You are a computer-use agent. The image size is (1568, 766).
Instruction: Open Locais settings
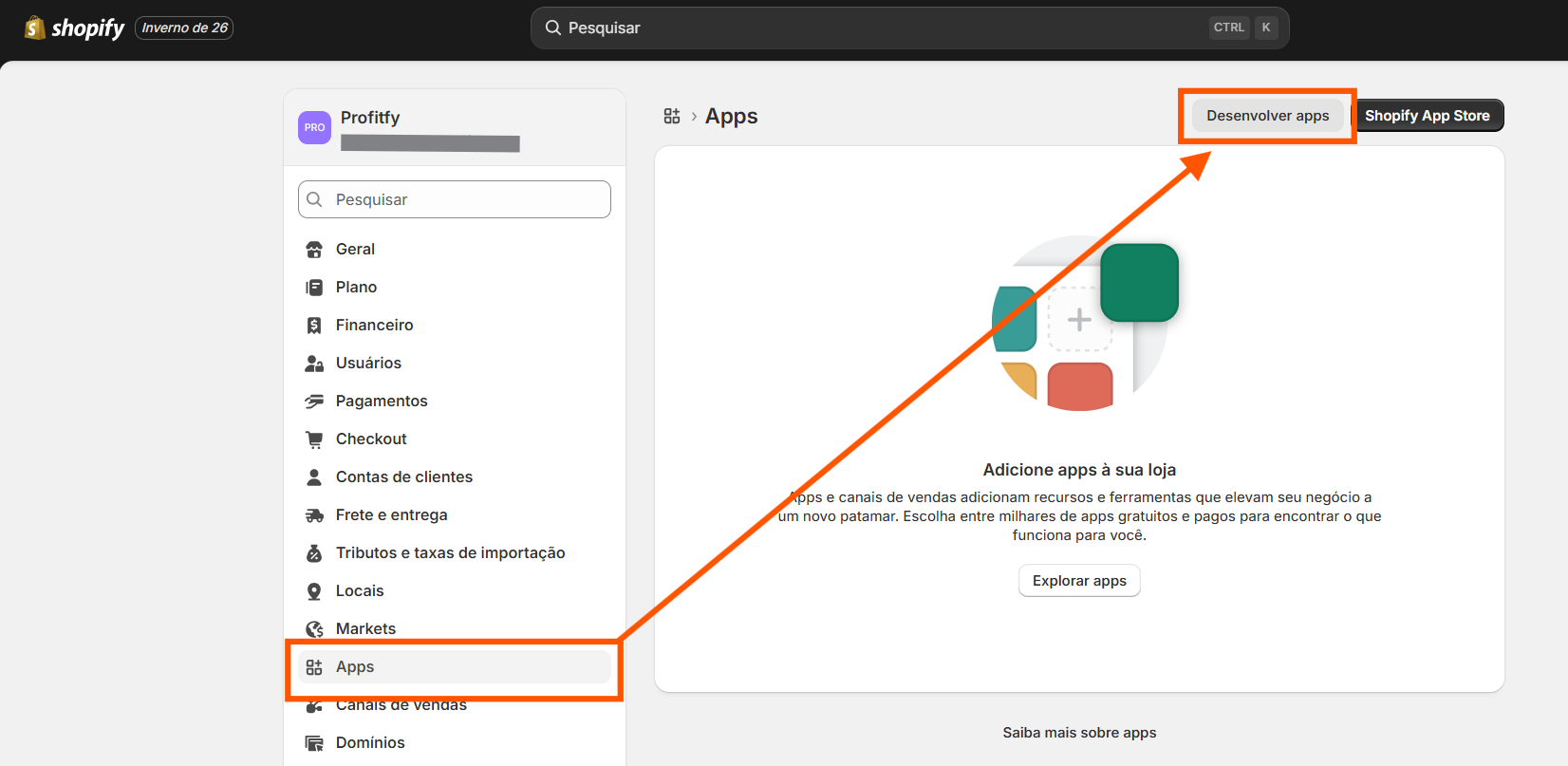pyautogui.click(x=455, y=590)
